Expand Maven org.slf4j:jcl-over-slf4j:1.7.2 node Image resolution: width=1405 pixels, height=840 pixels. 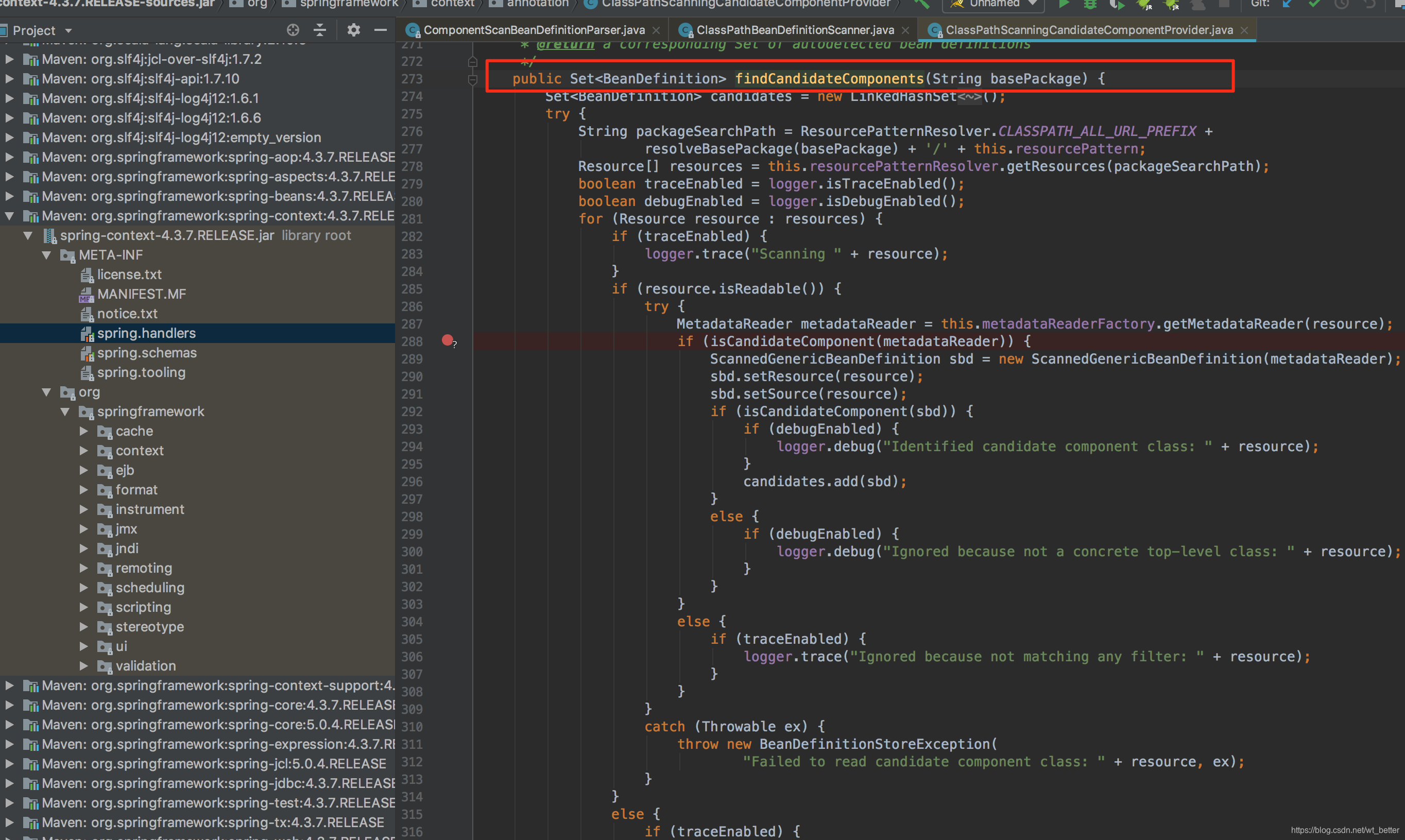click(9, 59)
